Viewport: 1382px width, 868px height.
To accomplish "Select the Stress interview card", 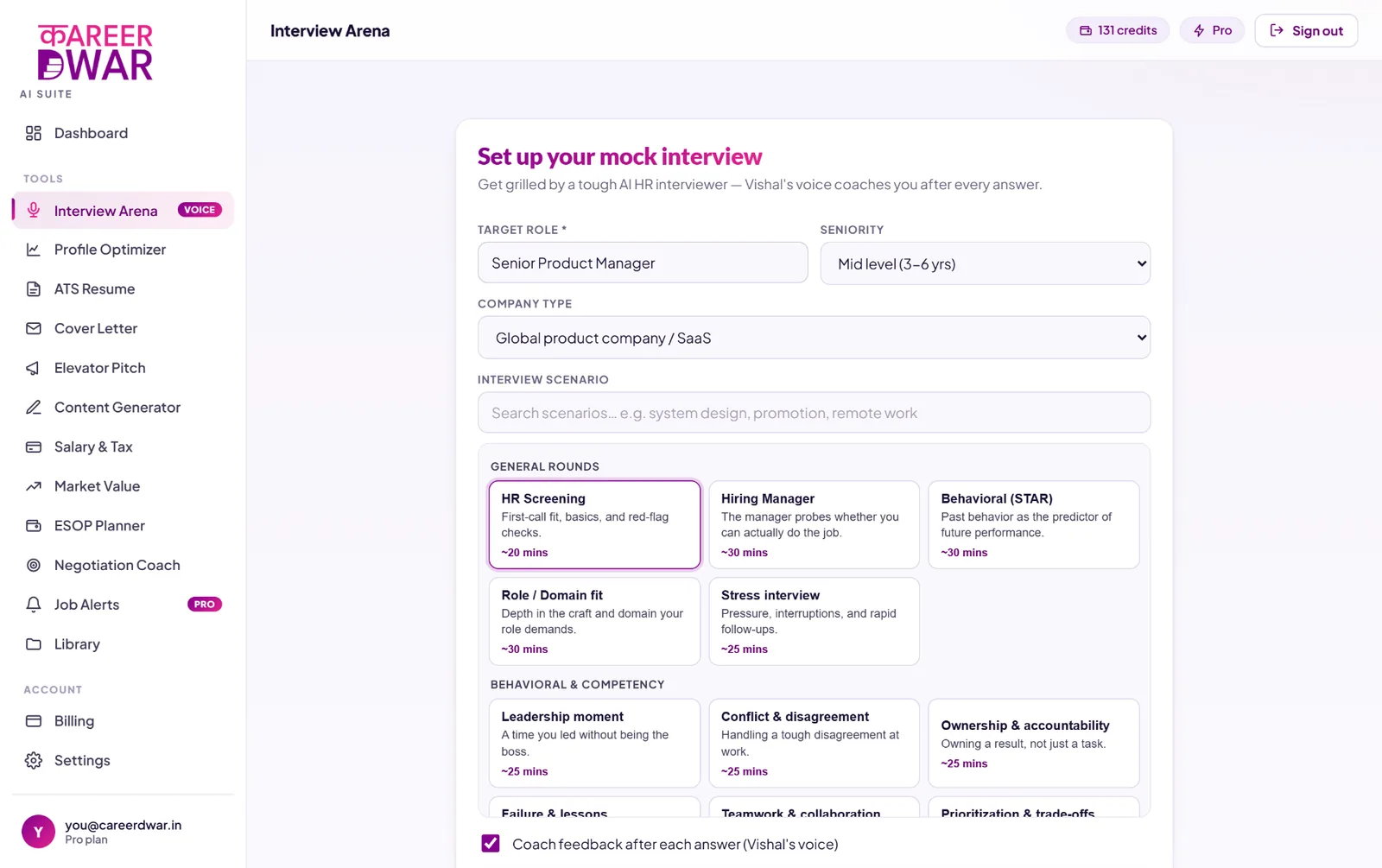I will pos(814,622).
